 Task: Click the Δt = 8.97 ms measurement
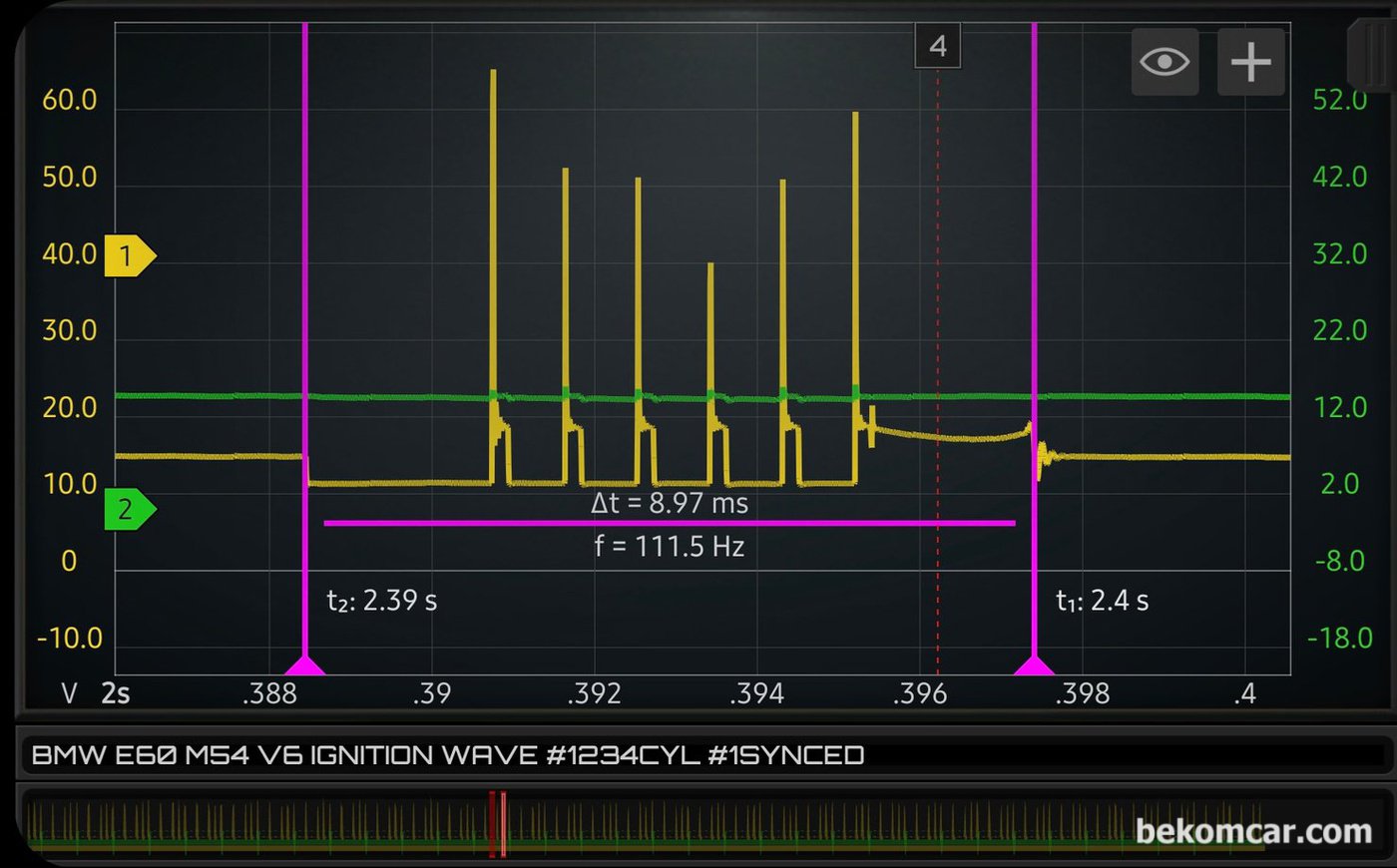point(670,503)
